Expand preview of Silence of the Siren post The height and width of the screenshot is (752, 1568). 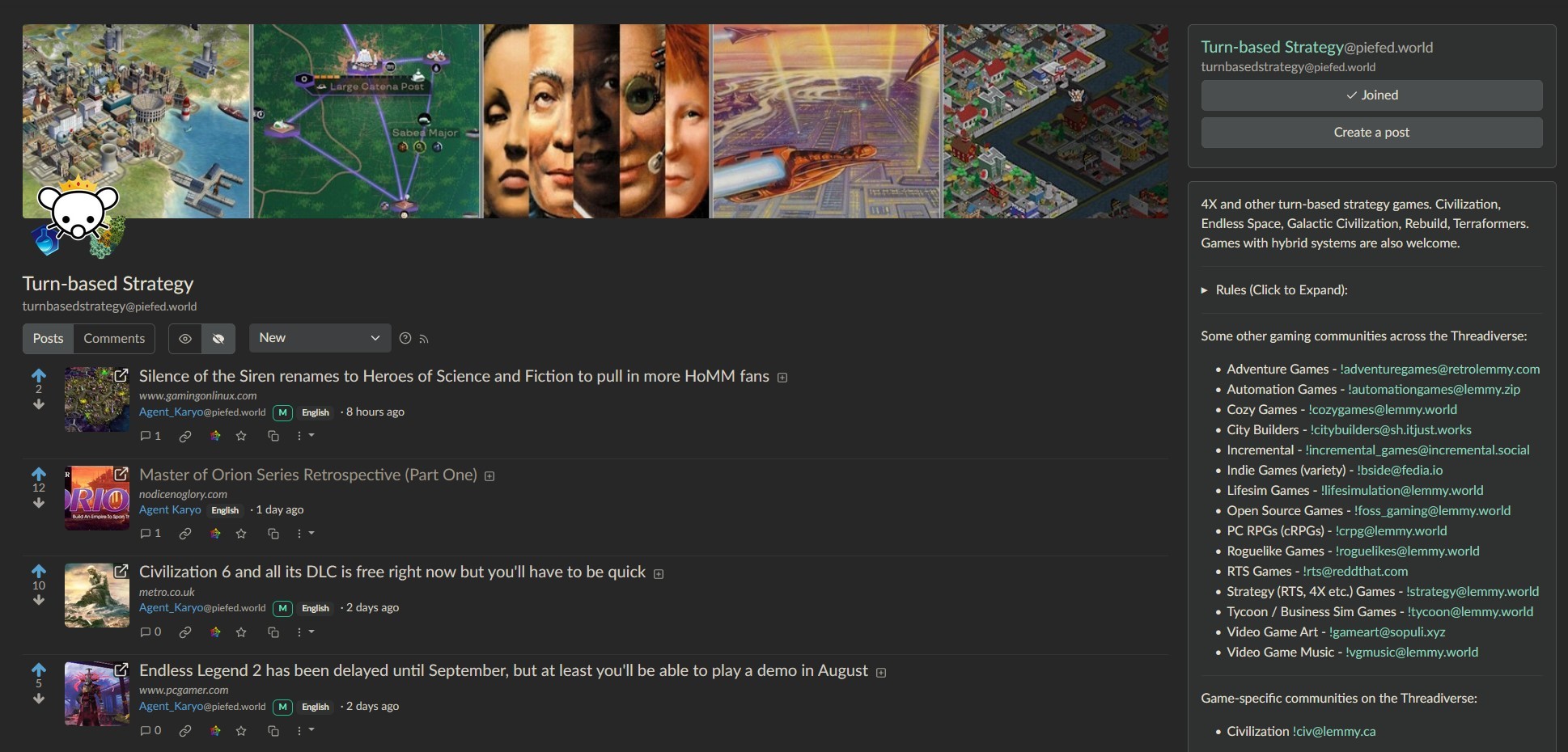[x=782, y=378]
